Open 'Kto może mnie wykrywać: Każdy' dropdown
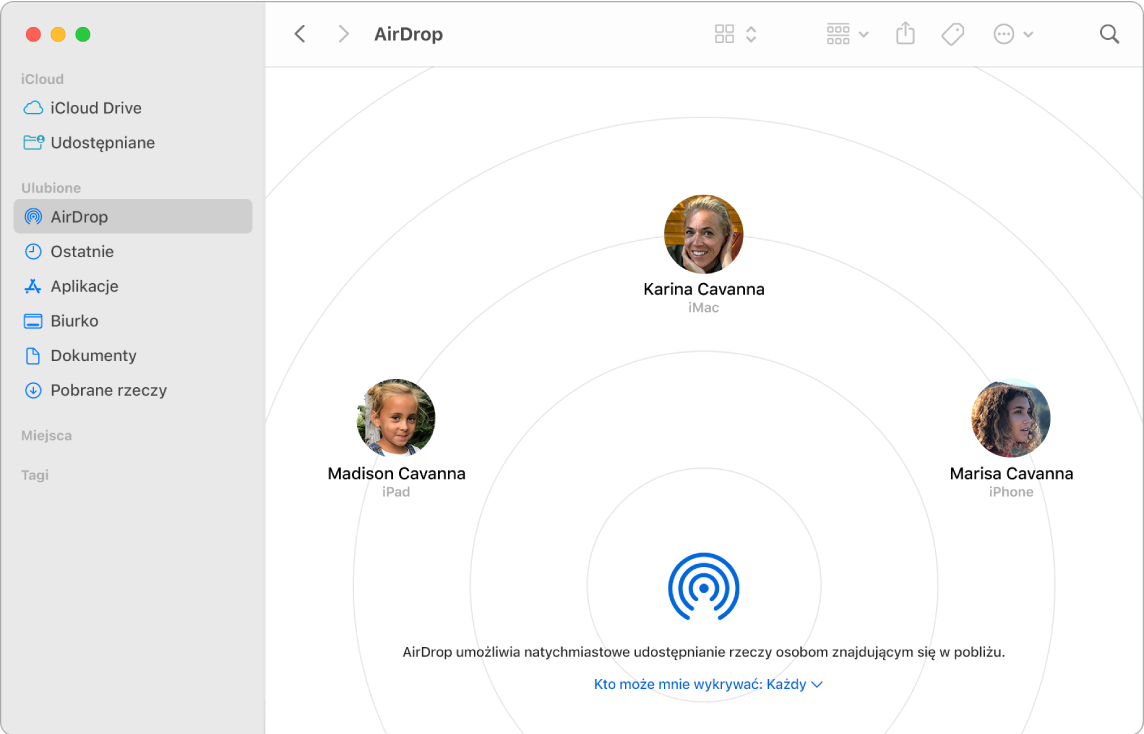The width and height of the screenshot is (1144, 734). [708, 684]
